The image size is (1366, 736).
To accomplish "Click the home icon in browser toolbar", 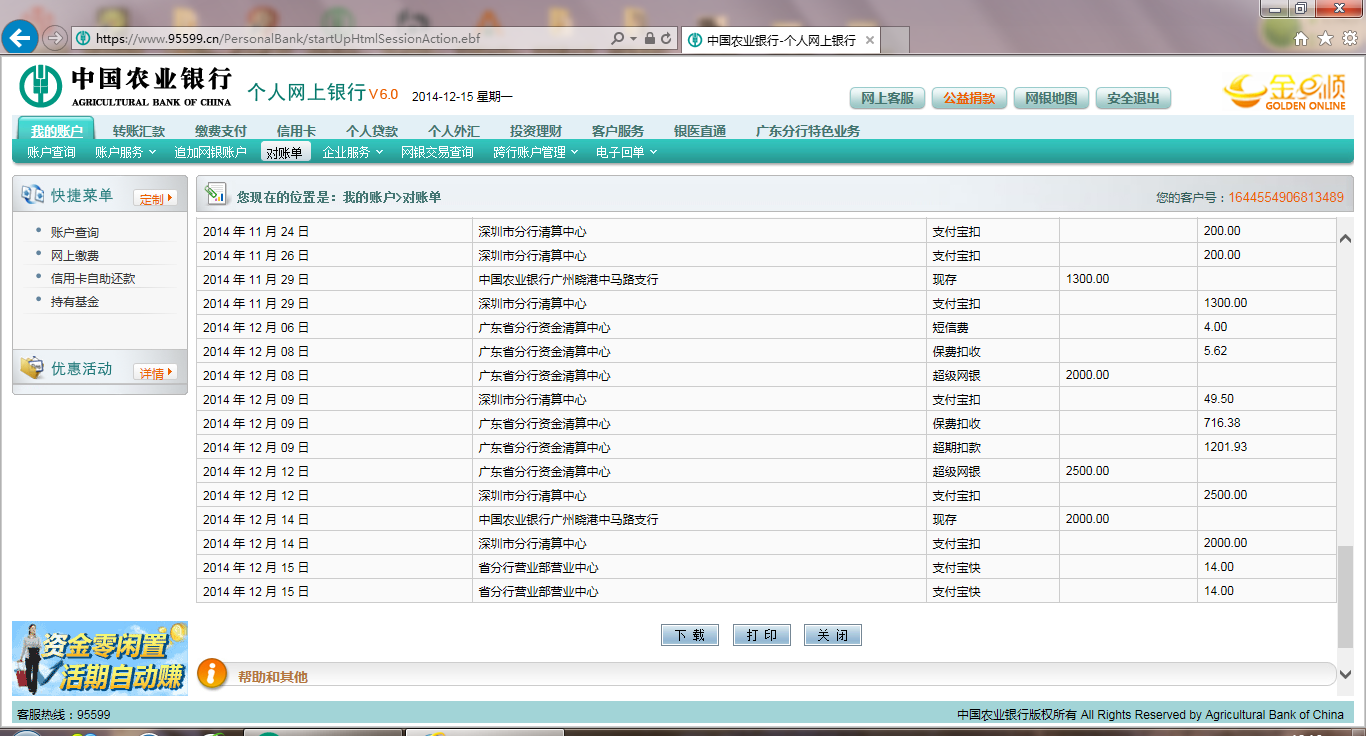I will click(x=1301, y=39).
